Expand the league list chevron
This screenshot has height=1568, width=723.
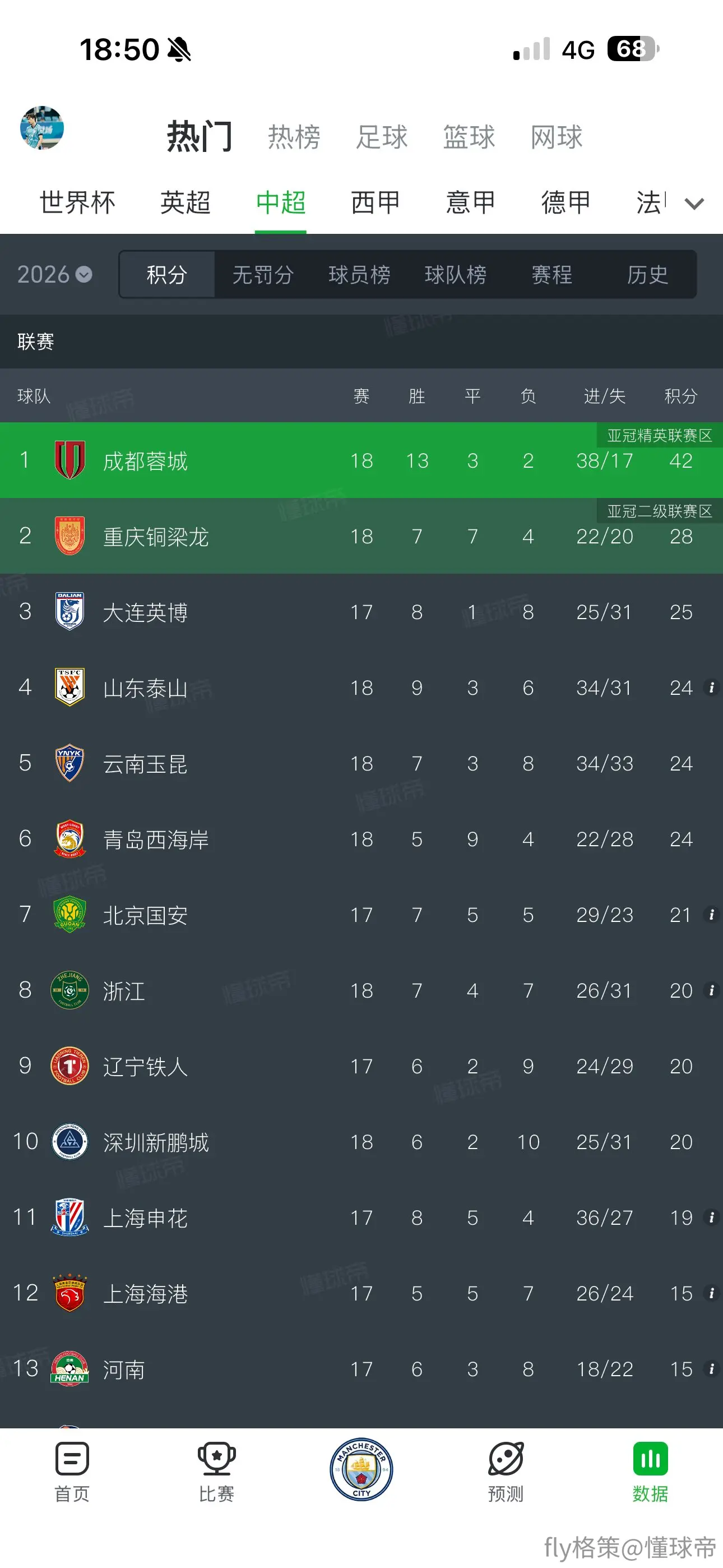click(x=694, y=204)
